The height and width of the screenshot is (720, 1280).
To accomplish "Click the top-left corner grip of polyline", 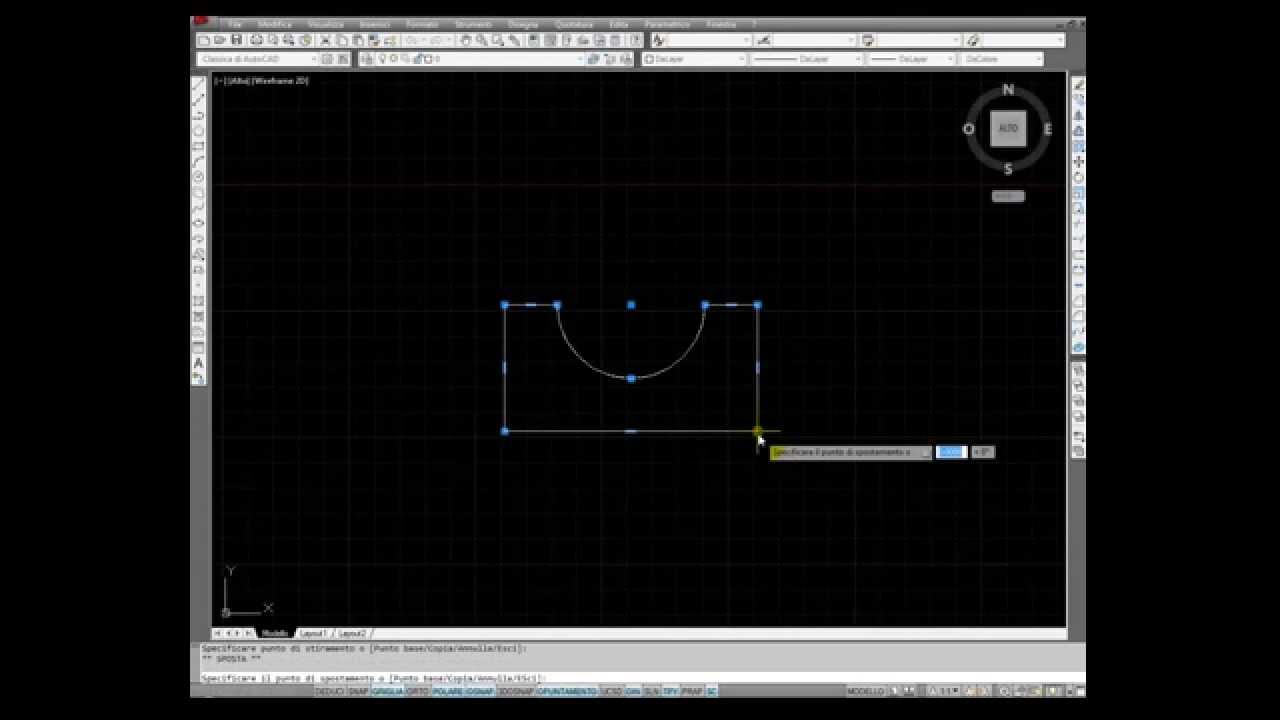I will (x=505, y=304).
